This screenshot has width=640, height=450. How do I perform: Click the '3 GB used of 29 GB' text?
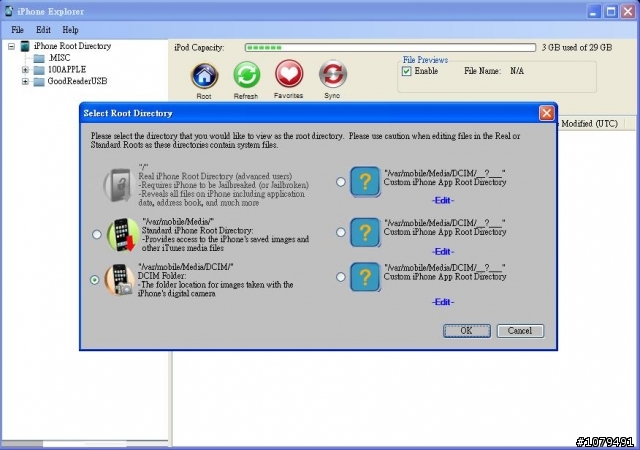(x=577, y=48)
